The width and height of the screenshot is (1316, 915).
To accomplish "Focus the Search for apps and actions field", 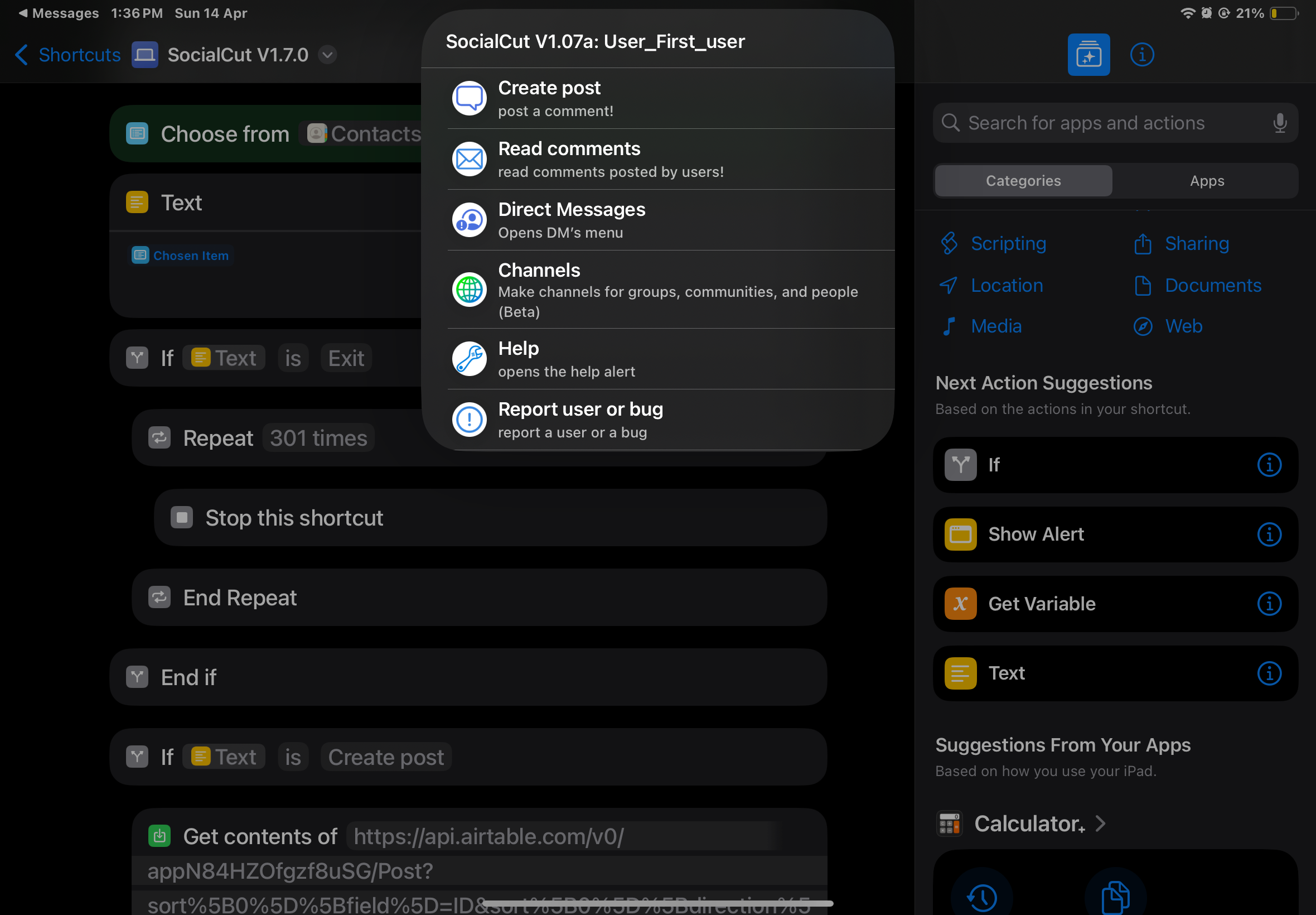I will point(1115,123).
